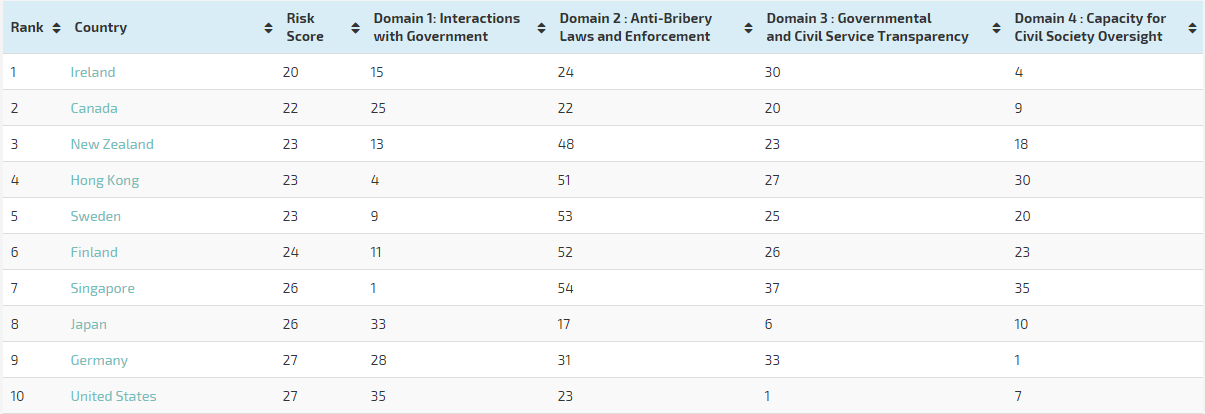Image resolution: width=1205 pixels, height=414 pixels.
Task: Click the sort icon beside Rank header
Action: (56, 28)
